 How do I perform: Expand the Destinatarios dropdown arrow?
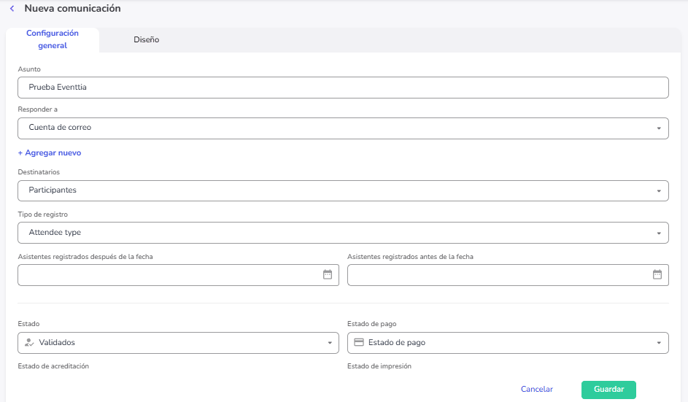[x=659, y=191]
